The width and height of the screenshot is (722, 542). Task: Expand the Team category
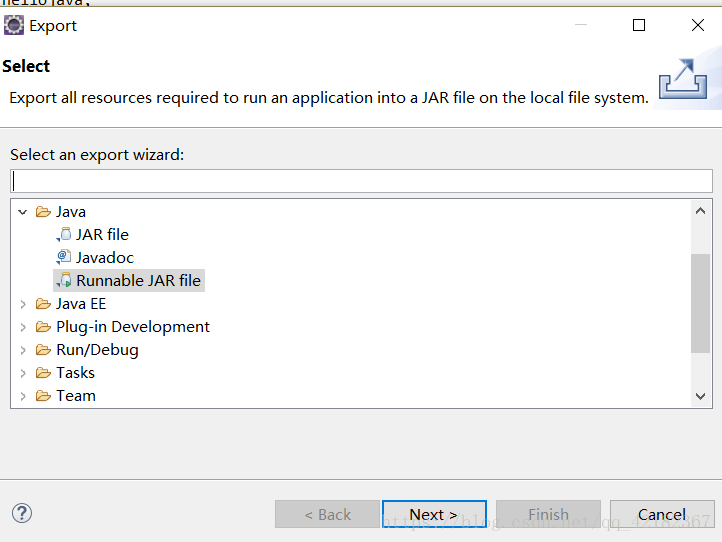click(x=23, y=396)
